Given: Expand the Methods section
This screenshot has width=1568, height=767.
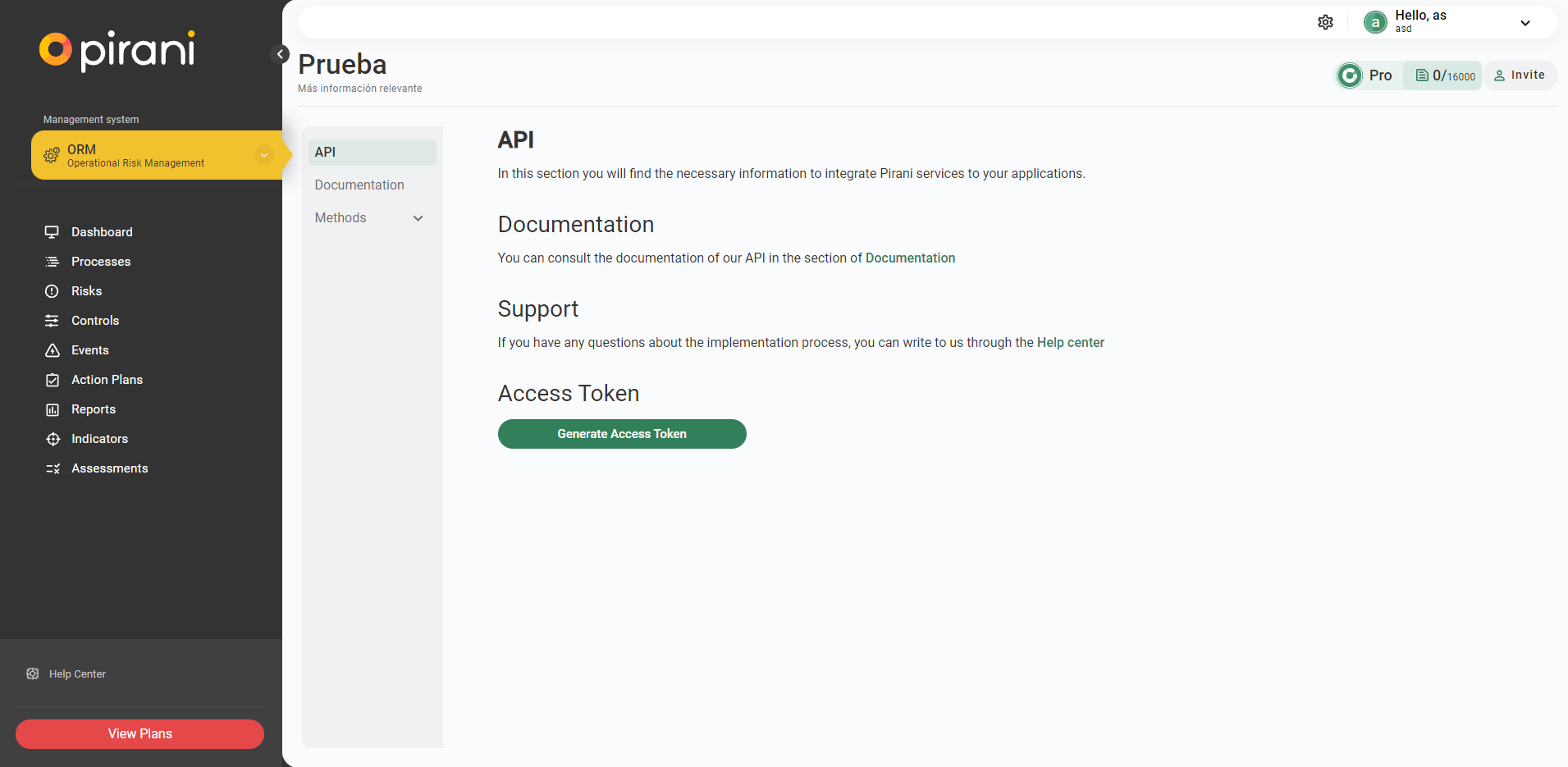Looking at the screenshot, I should (x=368, y=217).
